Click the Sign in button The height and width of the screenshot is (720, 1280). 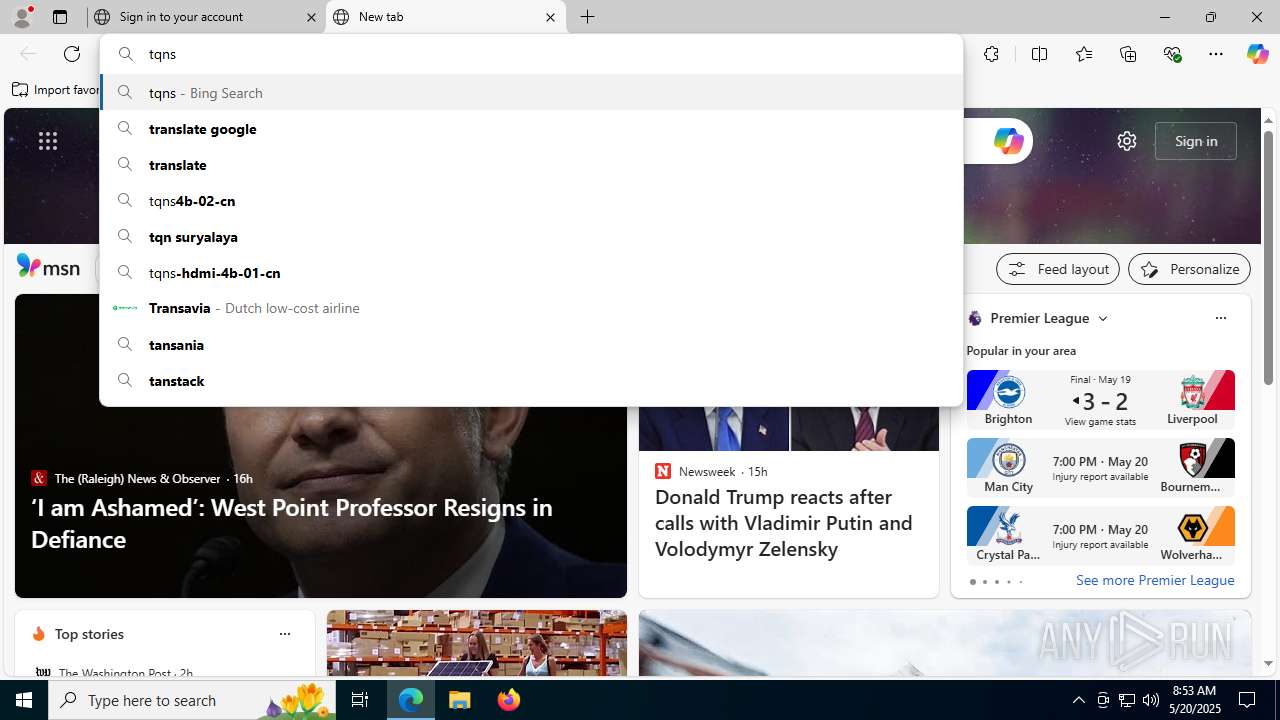1196,141
